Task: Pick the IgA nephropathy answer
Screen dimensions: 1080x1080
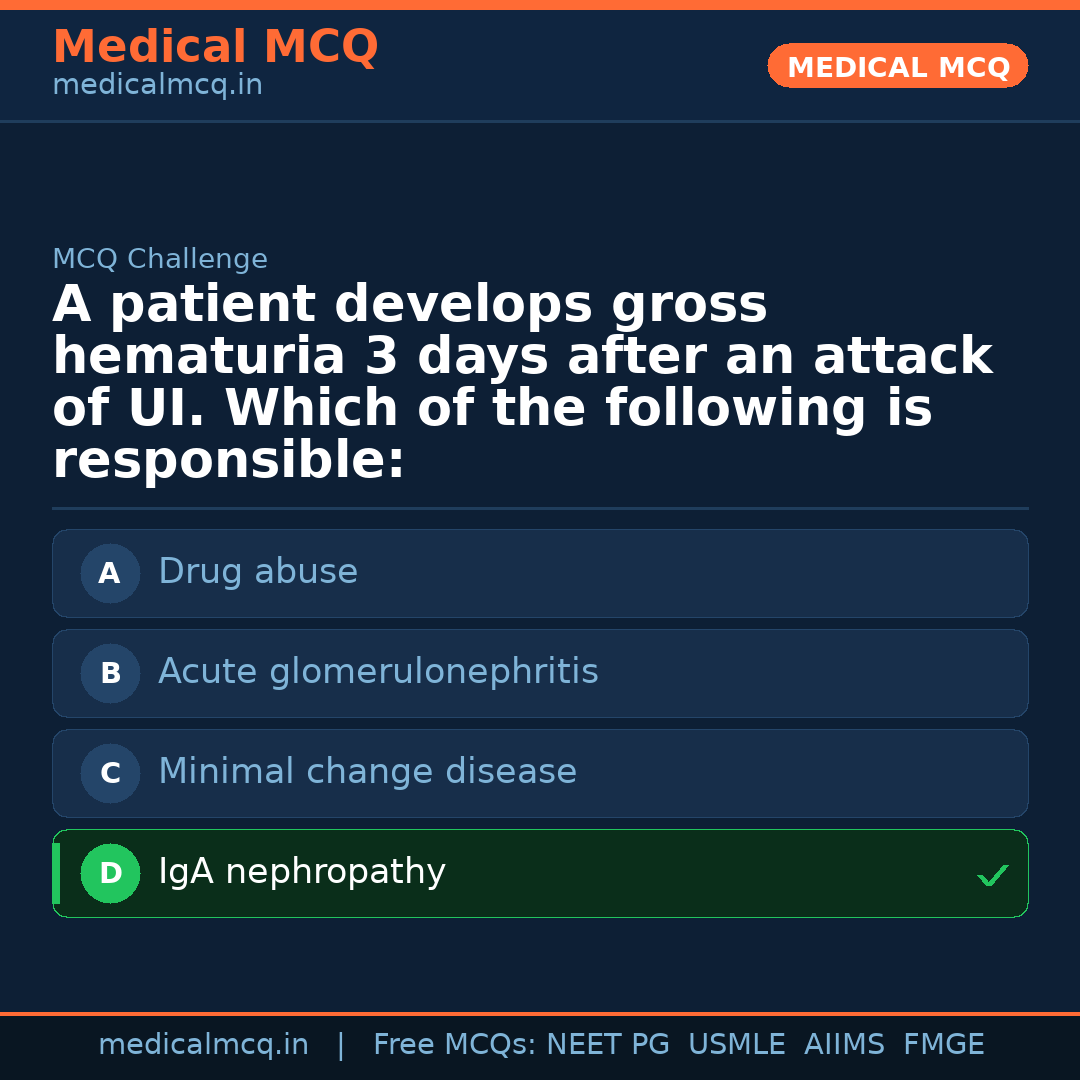Action: pos(302,872)
